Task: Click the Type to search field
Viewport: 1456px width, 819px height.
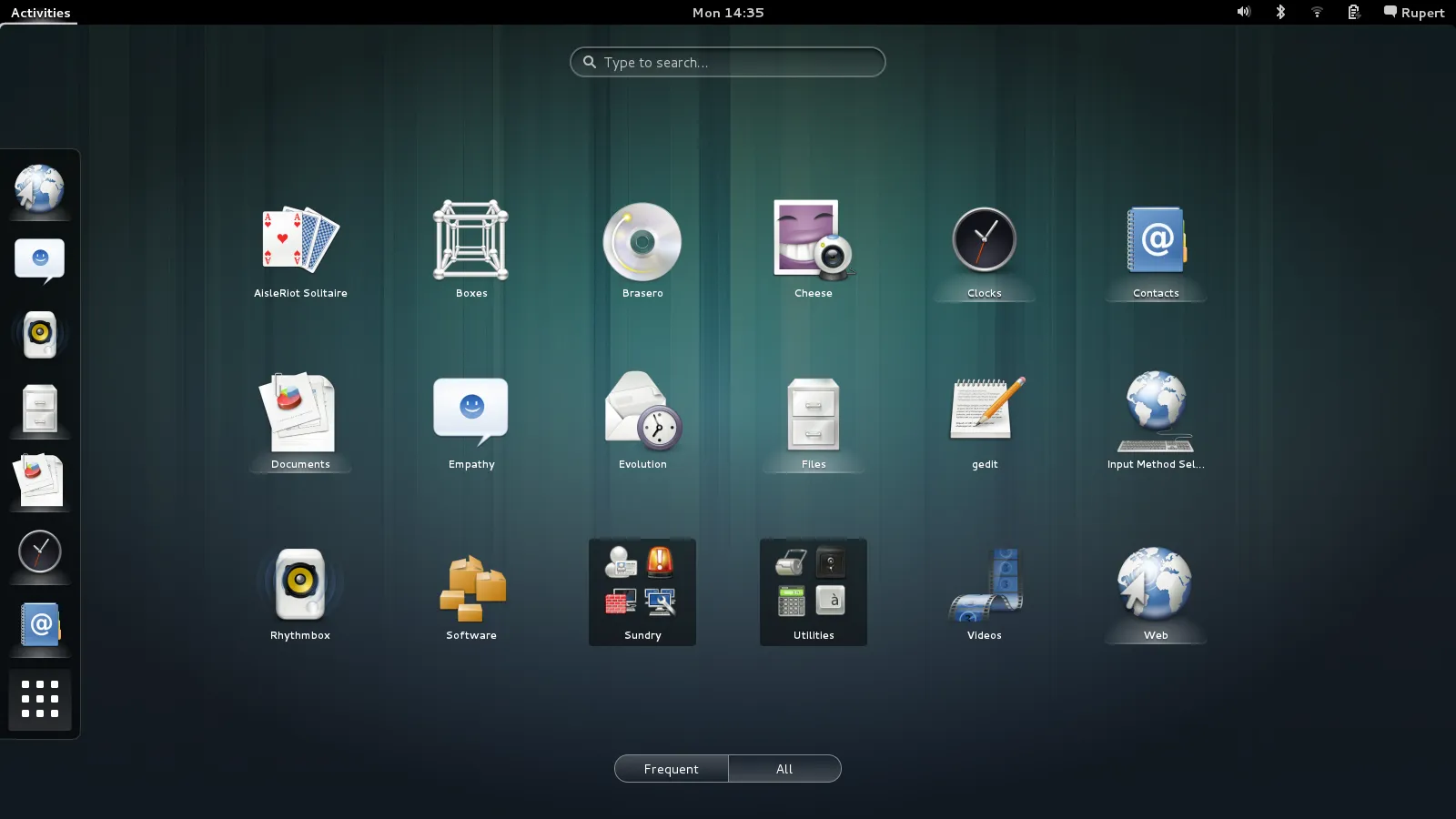Action: [727, 62]
